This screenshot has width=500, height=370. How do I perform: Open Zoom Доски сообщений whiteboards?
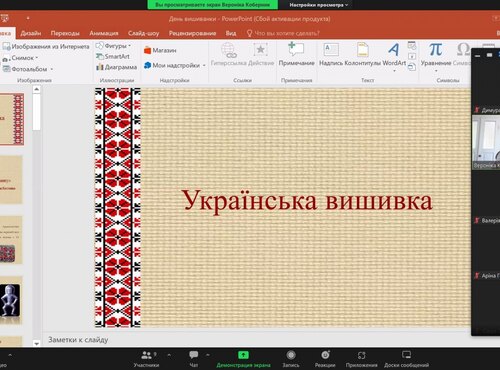pyautogui.click(x=406, y=359)
